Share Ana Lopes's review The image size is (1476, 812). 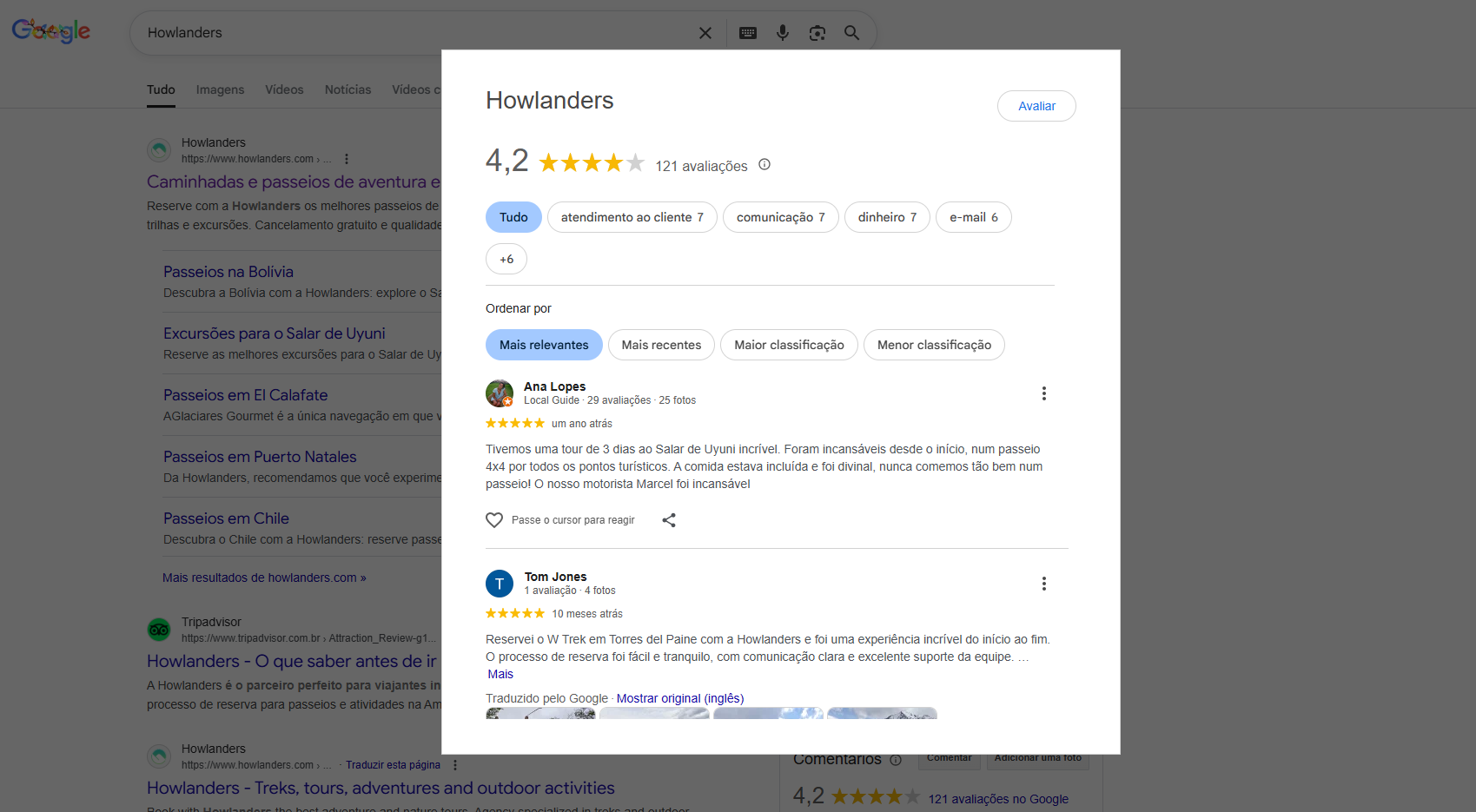coord(668,520)
